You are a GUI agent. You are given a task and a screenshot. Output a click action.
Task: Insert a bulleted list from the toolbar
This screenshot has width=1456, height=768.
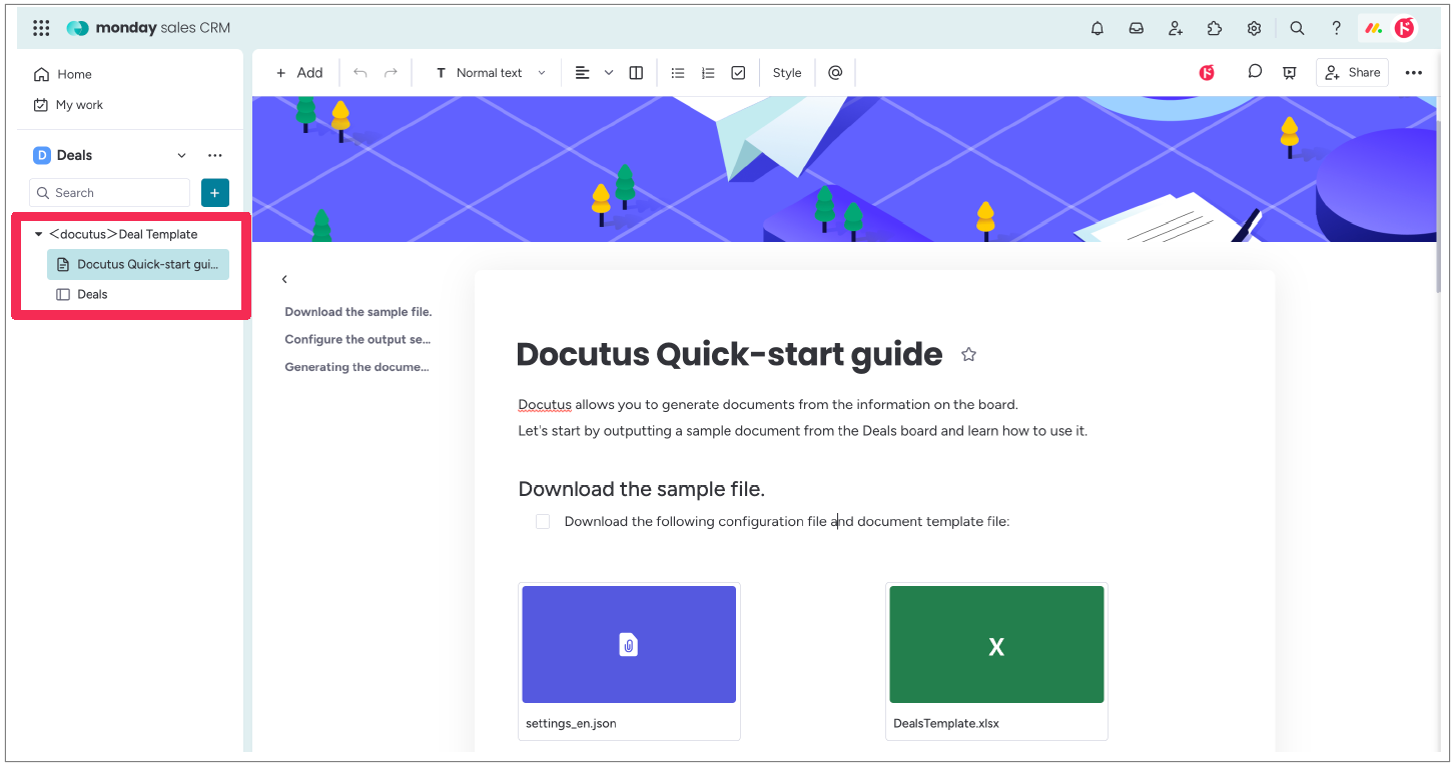tap(678, 73)
